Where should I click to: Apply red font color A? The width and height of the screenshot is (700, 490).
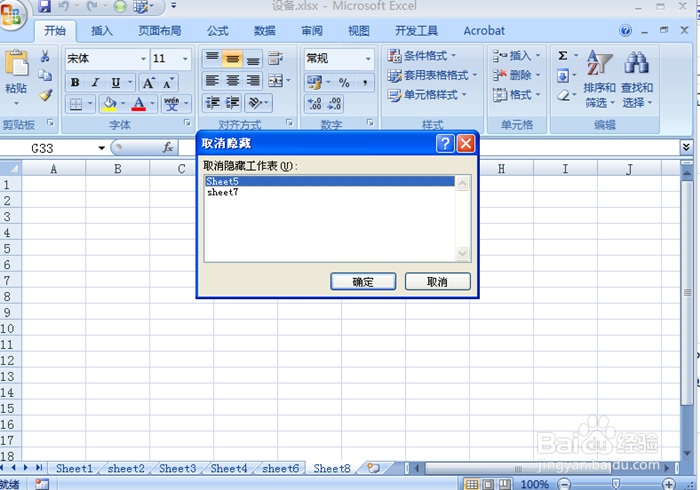[139, 104]
